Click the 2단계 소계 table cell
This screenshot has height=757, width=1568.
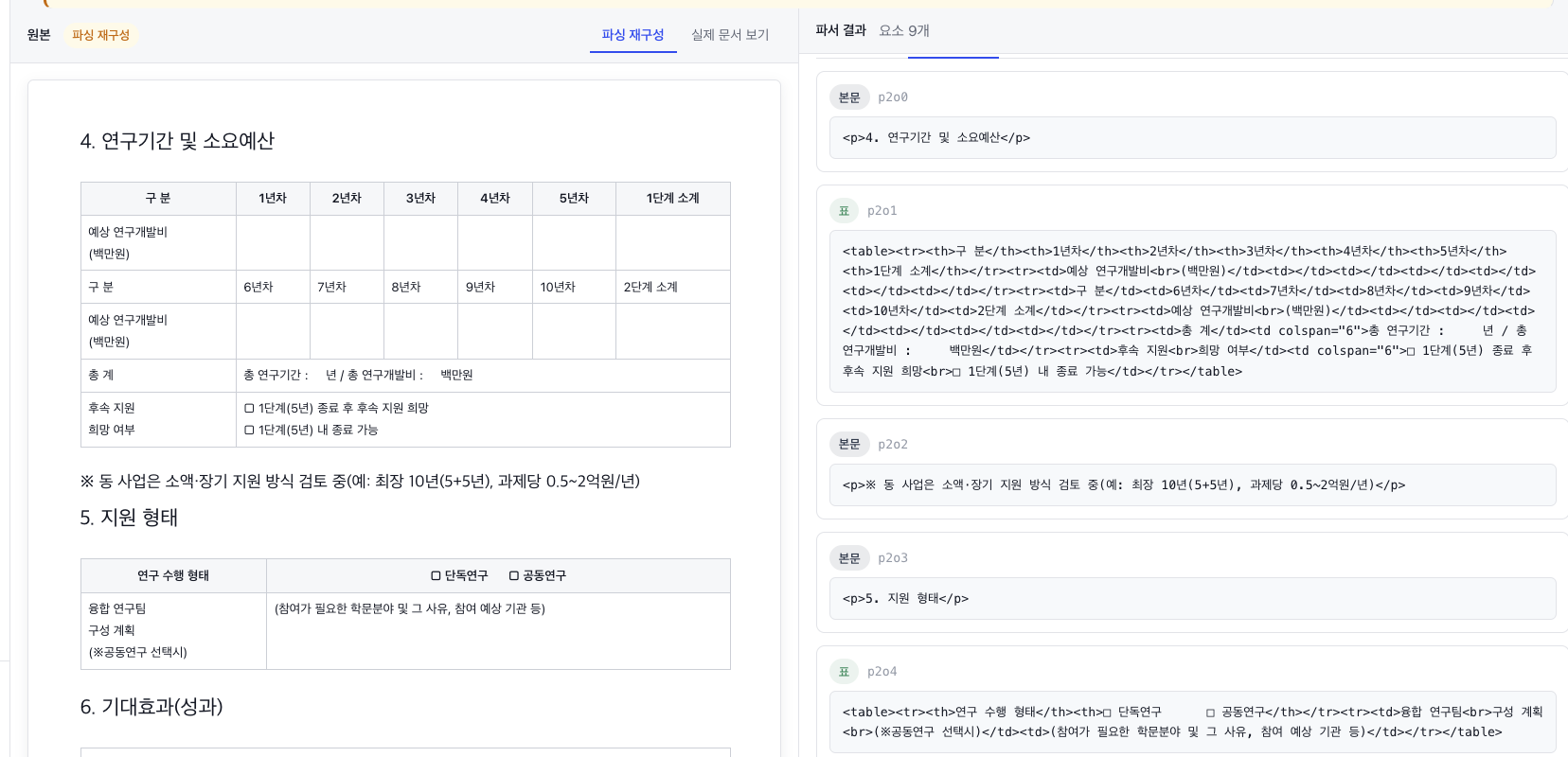[673, 287]
